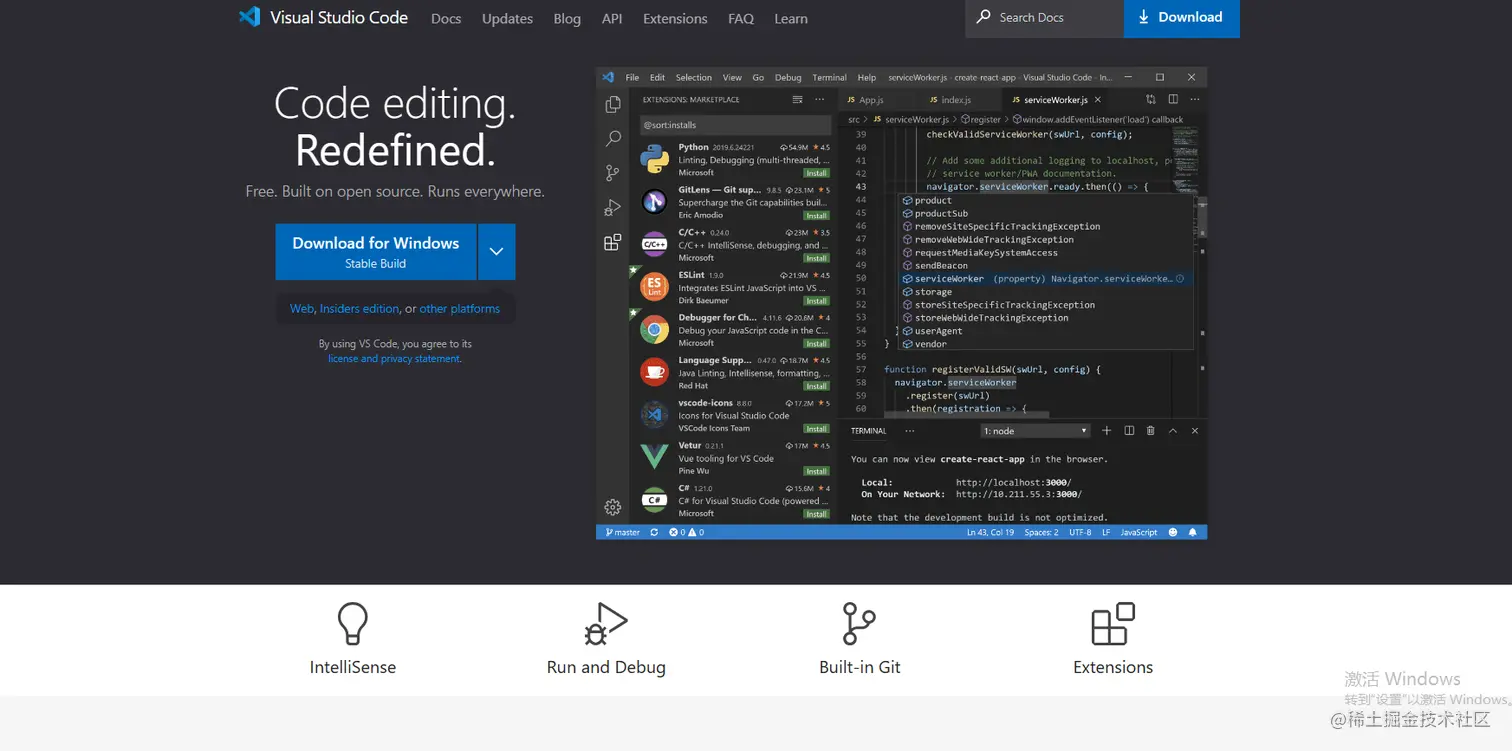Select 'serviceWorker' in the autocomplete list

1044,279
